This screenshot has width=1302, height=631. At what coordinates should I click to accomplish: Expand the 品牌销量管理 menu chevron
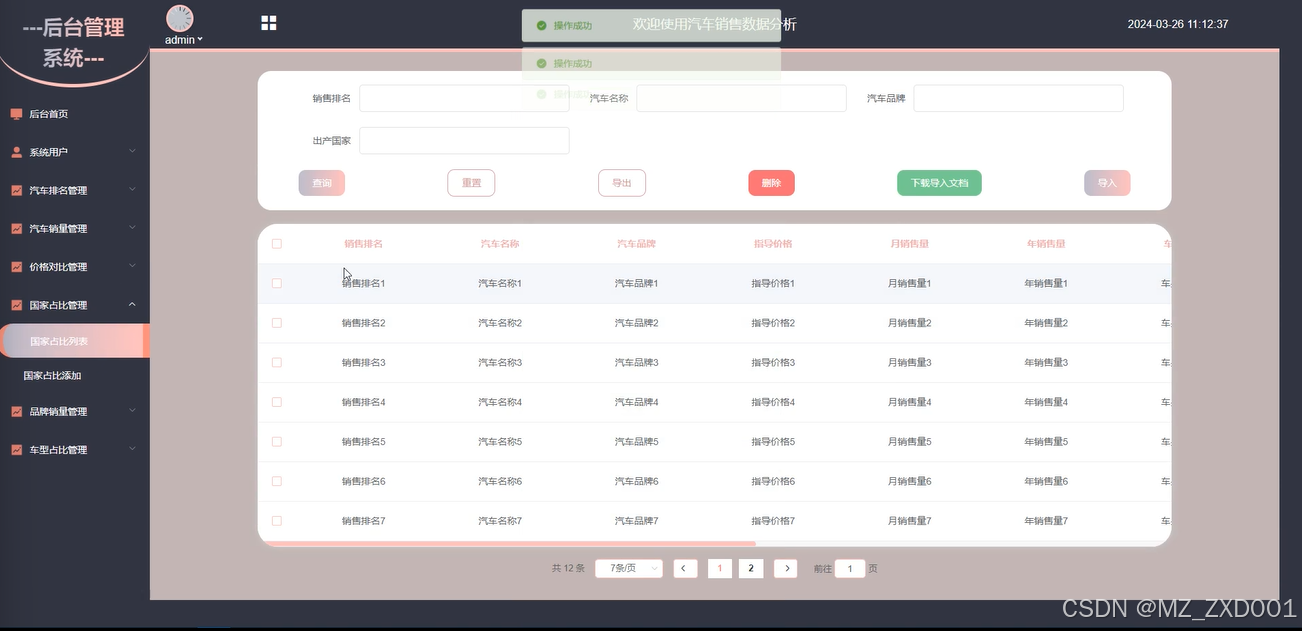coord(132,411)
